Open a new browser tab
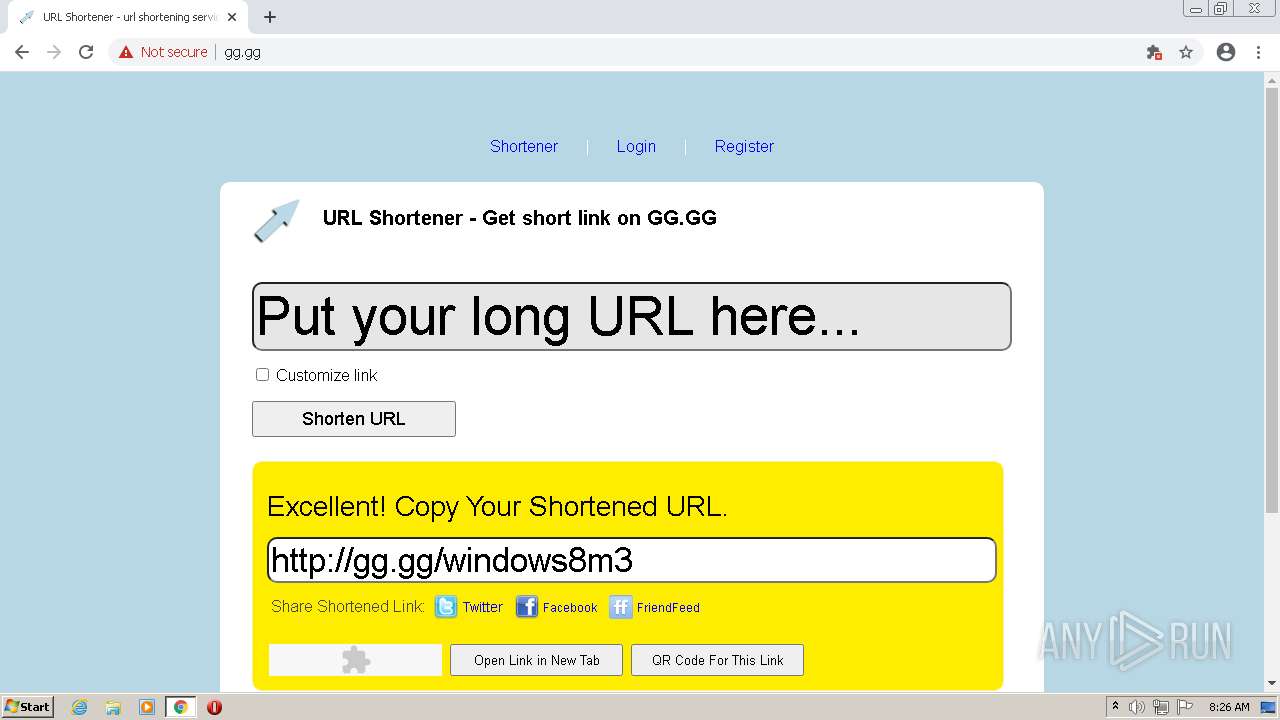This screenshot has height=720, width=1280. point(270,17)
